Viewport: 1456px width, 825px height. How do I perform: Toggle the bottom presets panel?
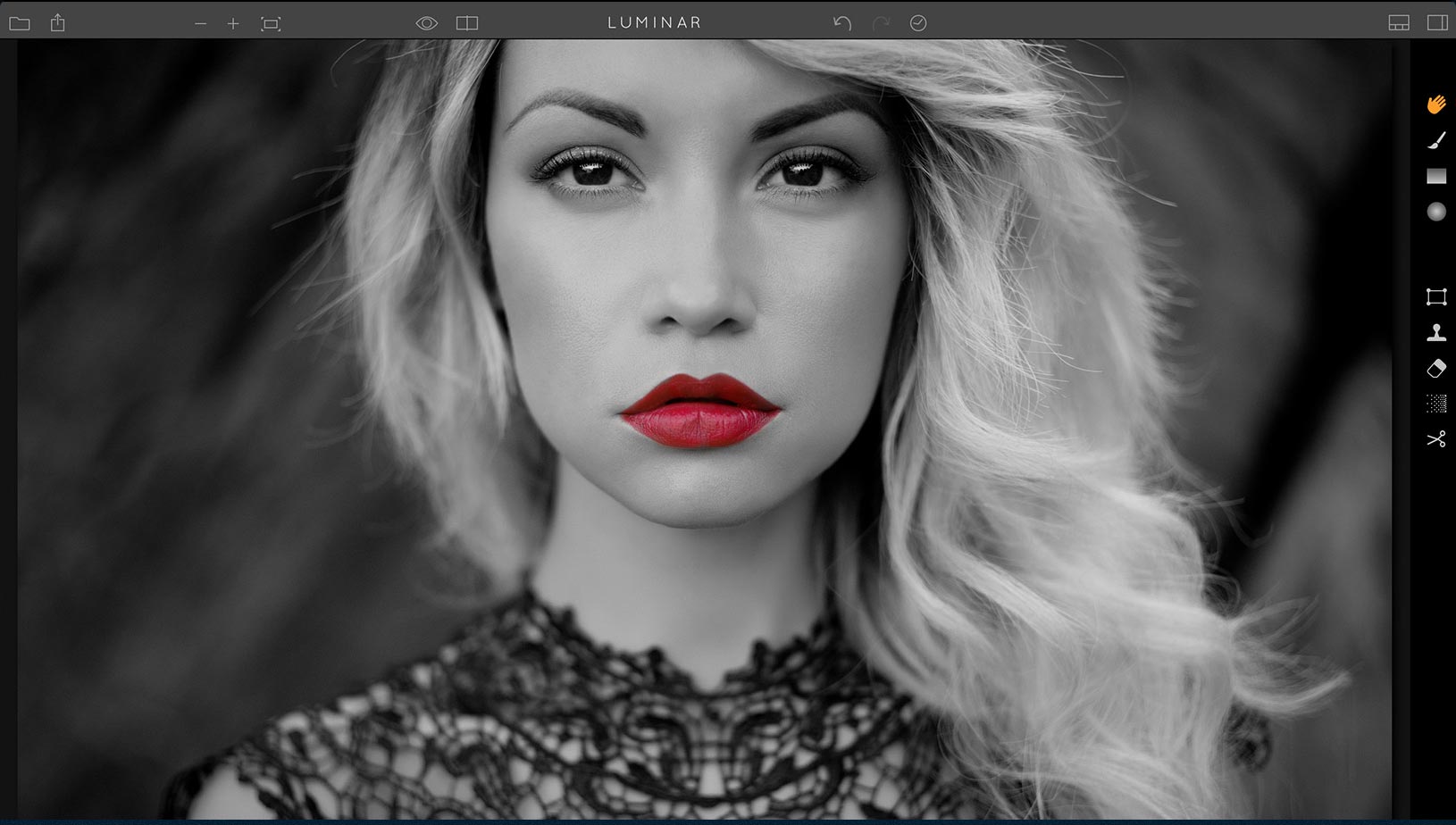[1399, 23]
